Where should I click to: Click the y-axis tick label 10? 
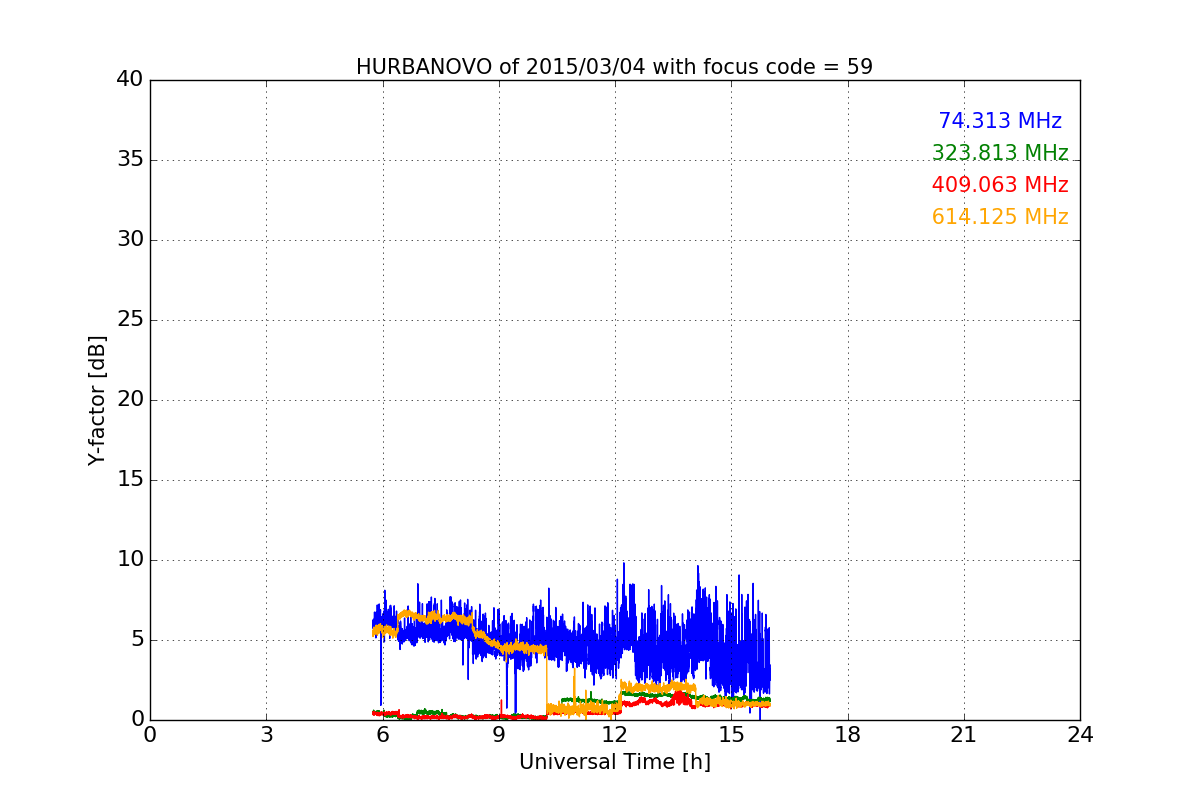click(130, 560)
